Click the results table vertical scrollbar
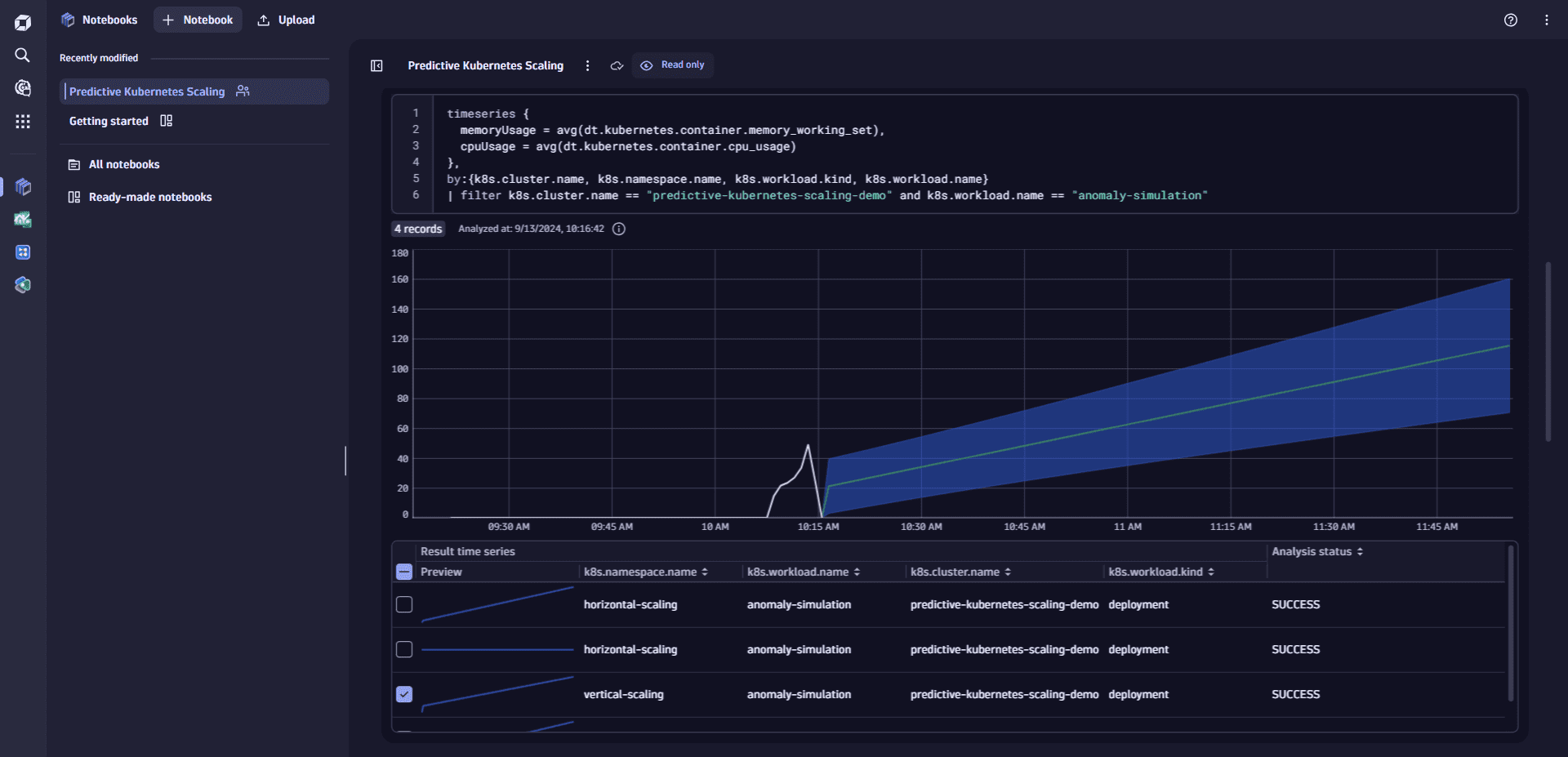Viewport: 1568px width, 757px height. [1511, 622]
